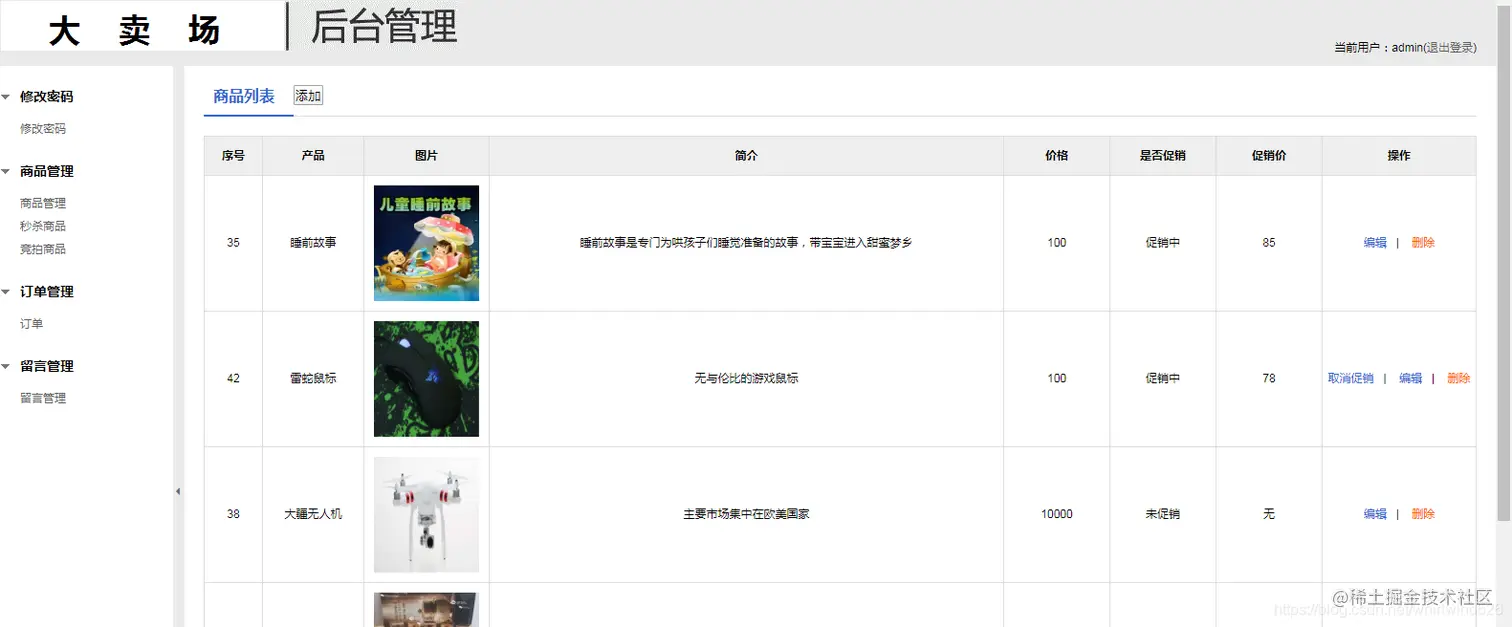This screenshot has width=1512, height=627.
Task: Open 留言管理 submenu link in sidebar
Action: pos(43,398)
